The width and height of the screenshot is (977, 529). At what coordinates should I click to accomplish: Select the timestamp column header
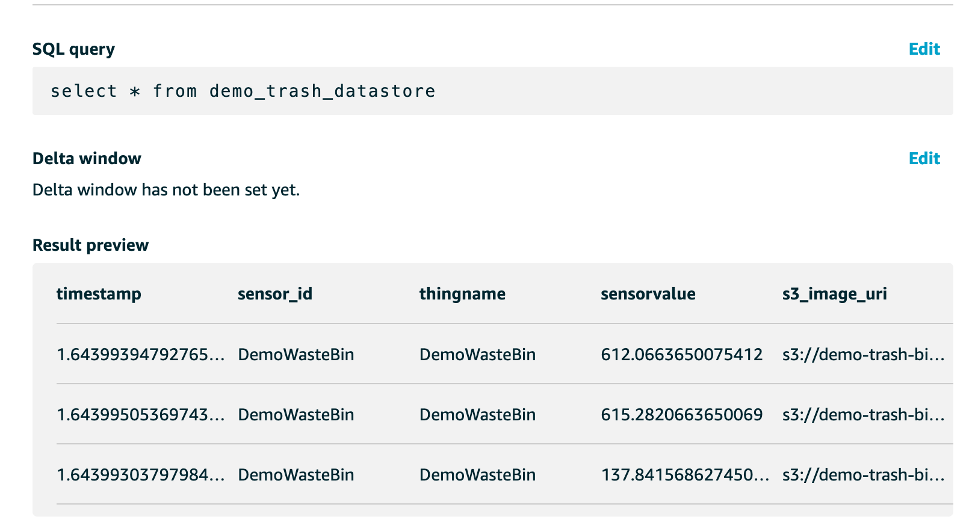point(99,294)
